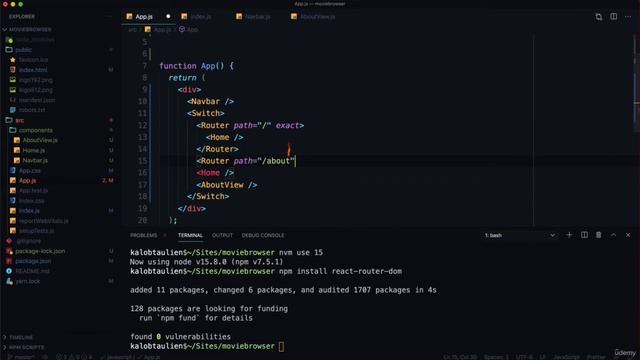Click Prettier status bar item
The width and height of the screenshot is (640, 360).
[596, 357]
